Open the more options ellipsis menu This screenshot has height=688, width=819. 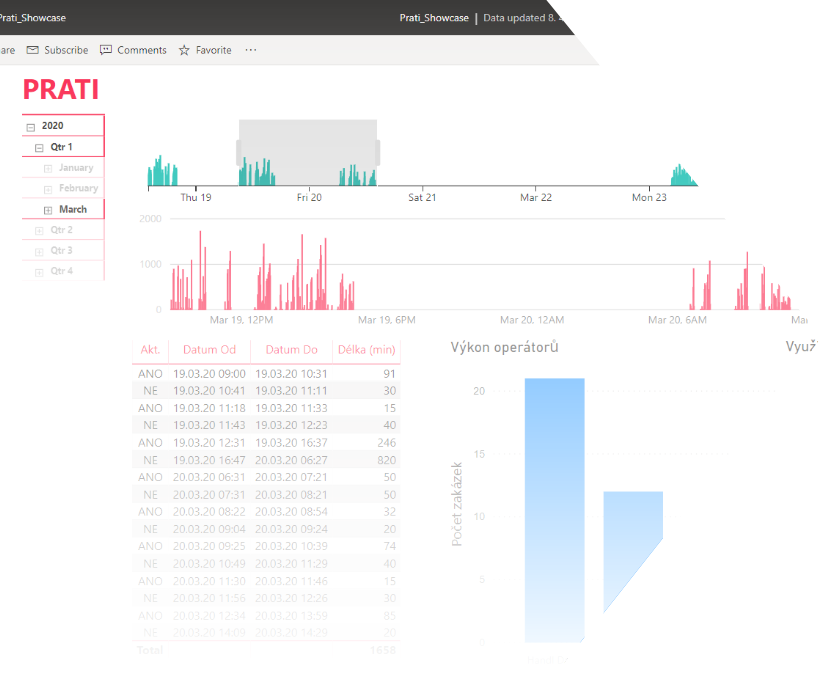coord(251,50)
